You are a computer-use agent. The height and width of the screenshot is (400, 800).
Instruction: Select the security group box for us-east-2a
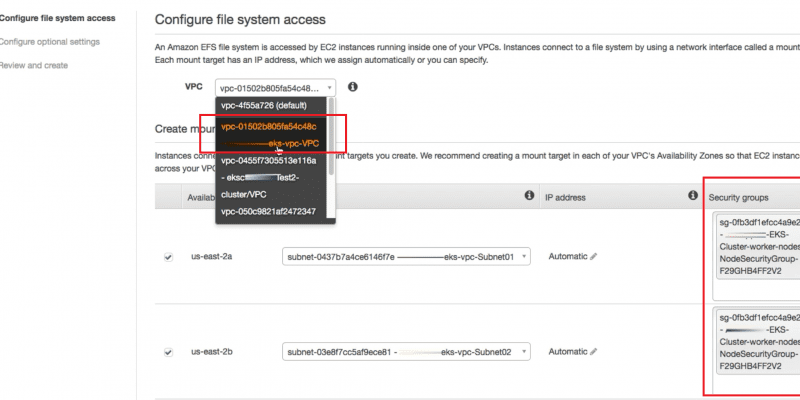pos(758,246)
